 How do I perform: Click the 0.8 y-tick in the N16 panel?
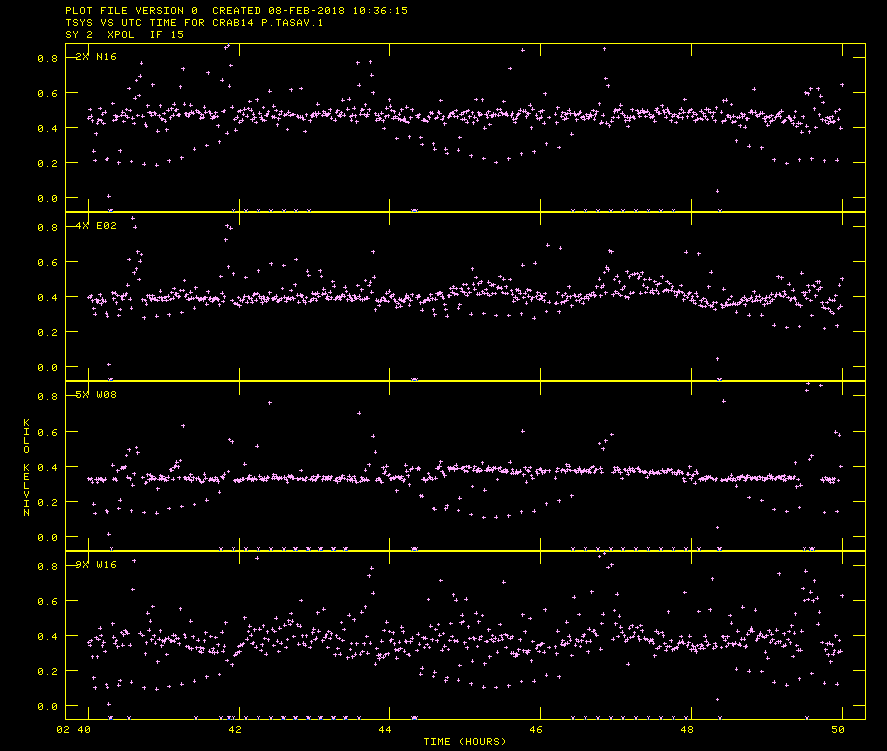47,59
